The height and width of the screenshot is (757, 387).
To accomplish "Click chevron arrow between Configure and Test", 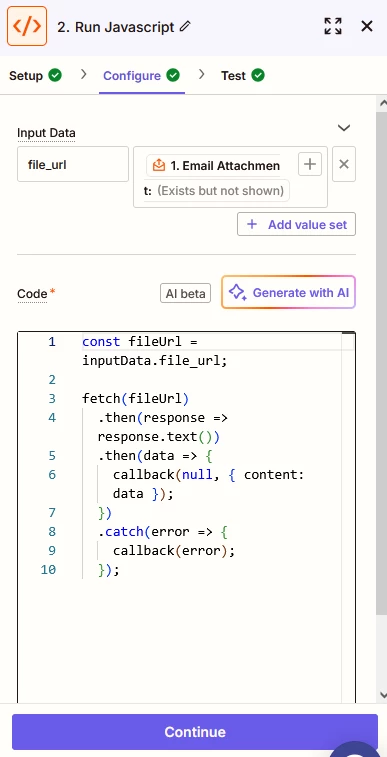I will point(202,74).
